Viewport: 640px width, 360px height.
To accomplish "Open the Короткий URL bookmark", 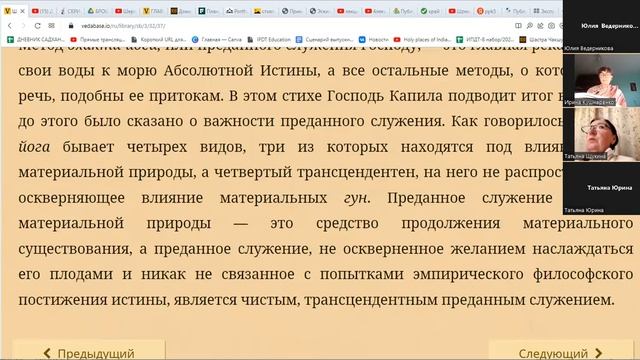I will pyautogui.click(x=159, y=40).
